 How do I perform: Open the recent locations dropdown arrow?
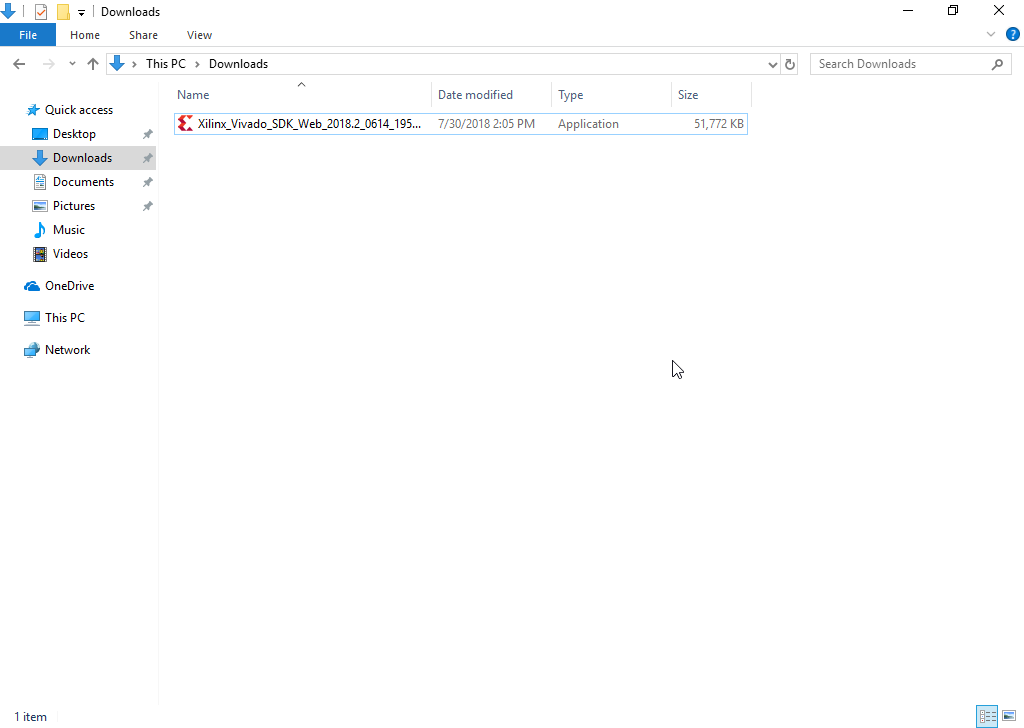[72, 64]
